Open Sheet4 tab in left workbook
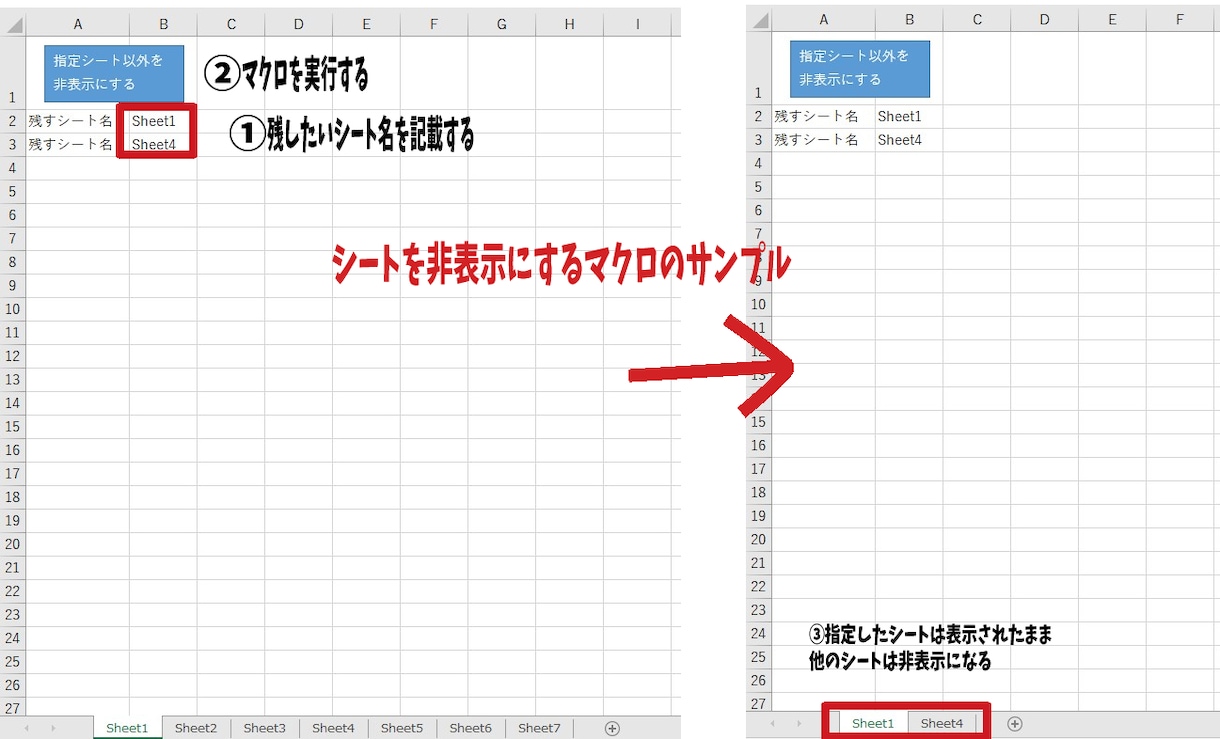The height and width of the screenshot is (739, 1220). (333, 728)
